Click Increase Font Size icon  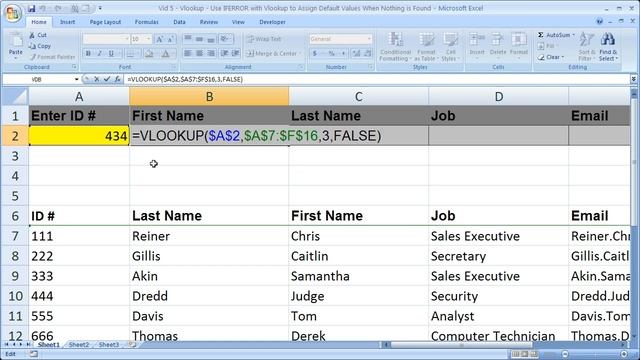tap(160, 39)
